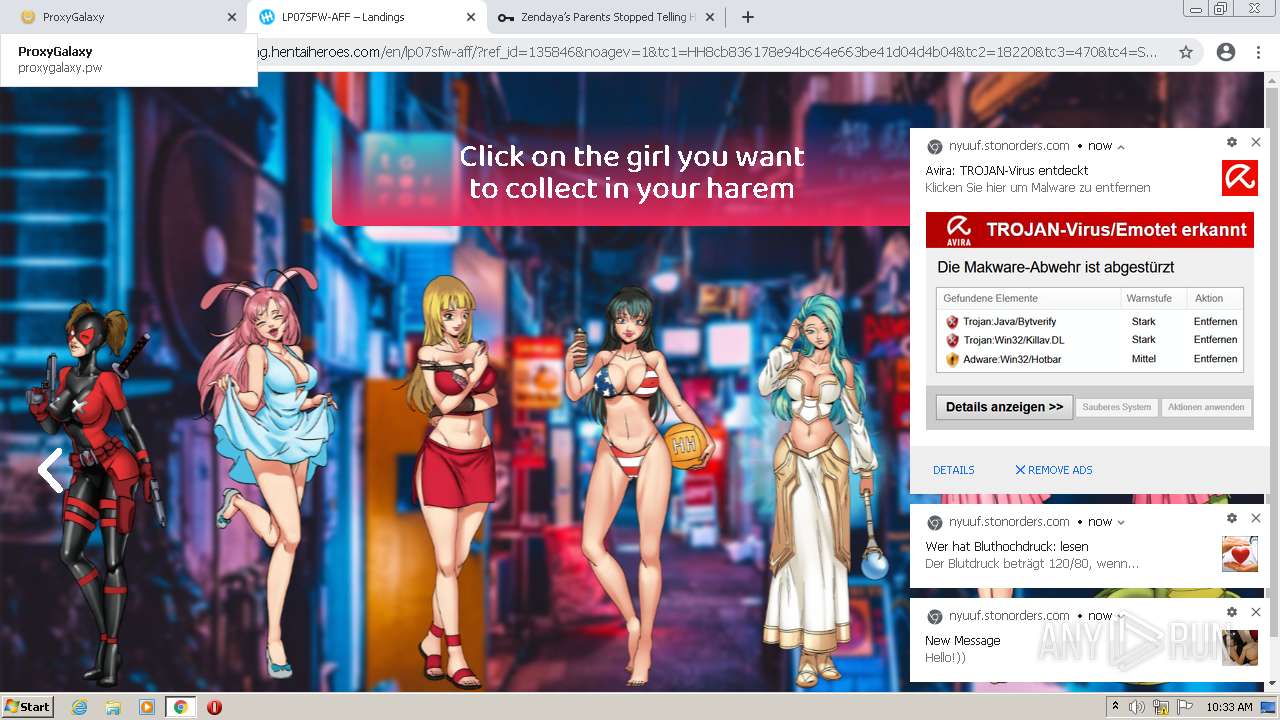Dismiss the New Message notification
This screenshot has height=720, width=1280.
click(x=1256, y=612)
